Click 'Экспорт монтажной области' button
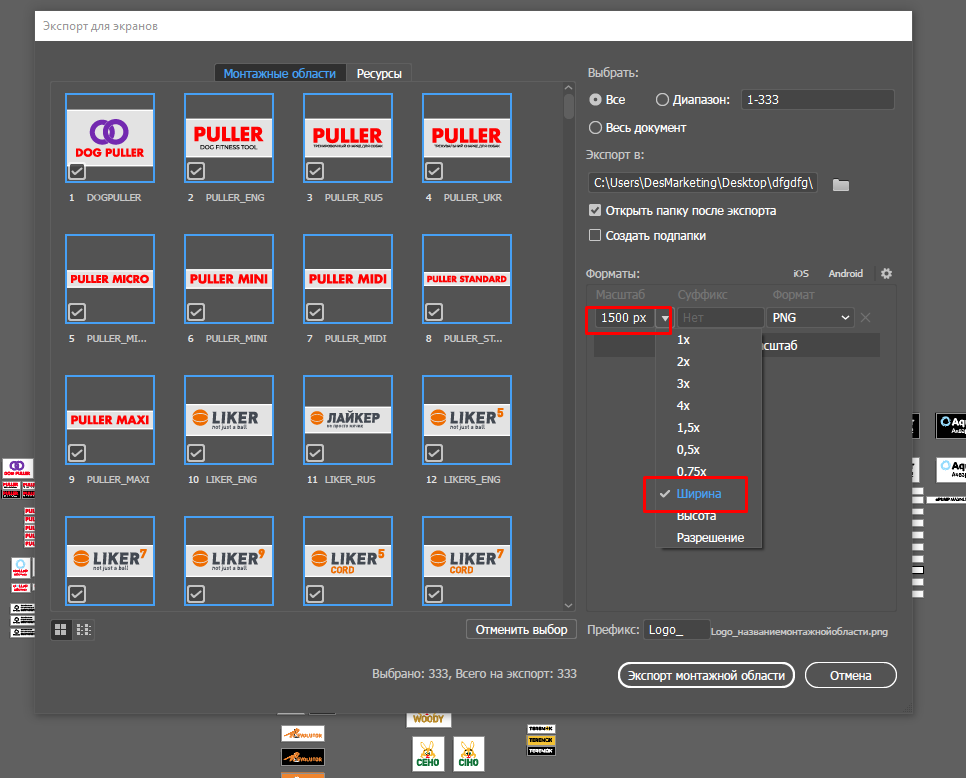The height and width of the screenshot is (778, 966). [x=706, y=675]
